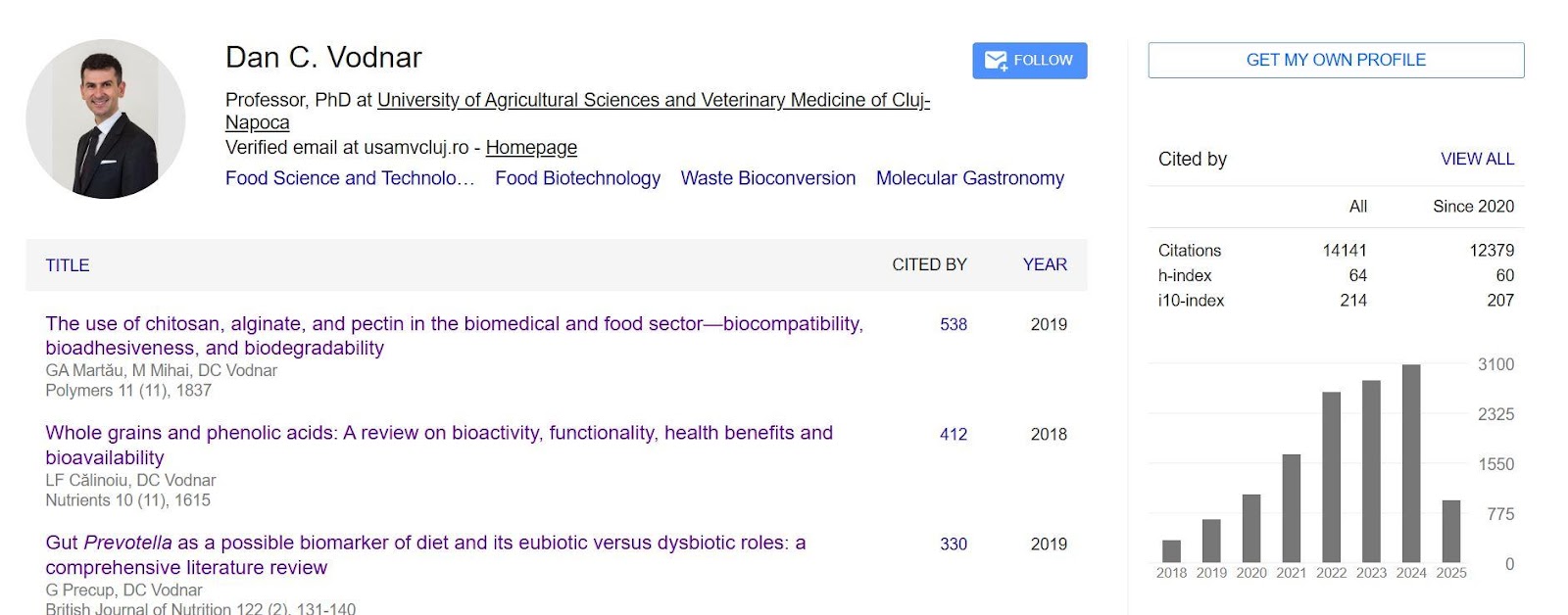The height and width of the screenshot is (615, 1568).
Task: Open View All citations link
Action: click(1477, 159)
